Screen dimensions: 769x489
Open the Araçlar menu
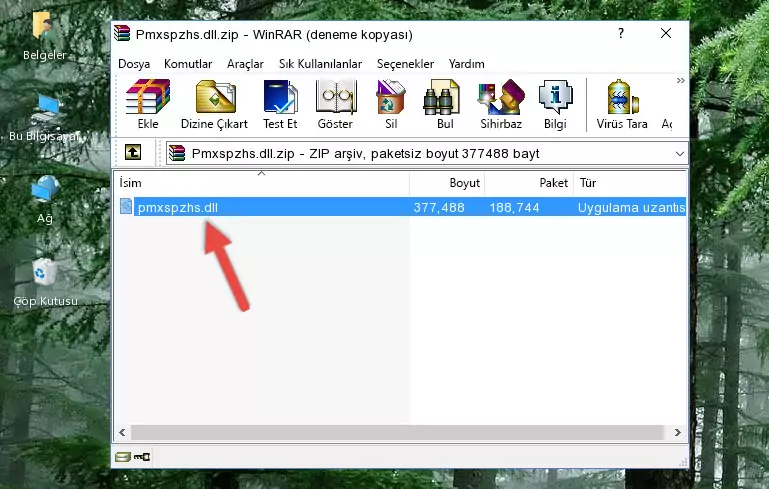pos(245,64)
